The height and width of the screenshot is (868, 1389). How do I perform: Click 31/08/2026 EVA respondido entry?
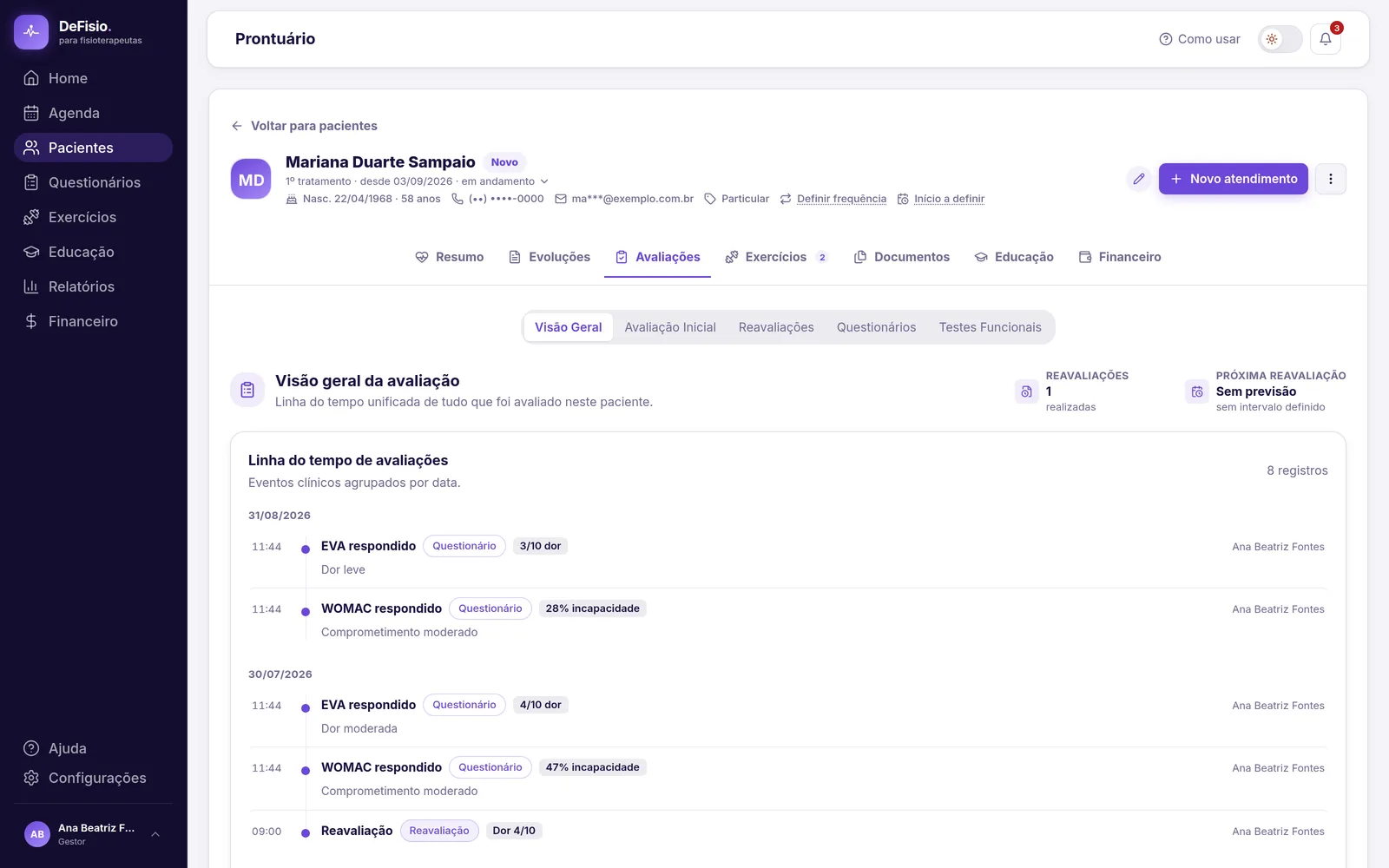tap(368, 546)
